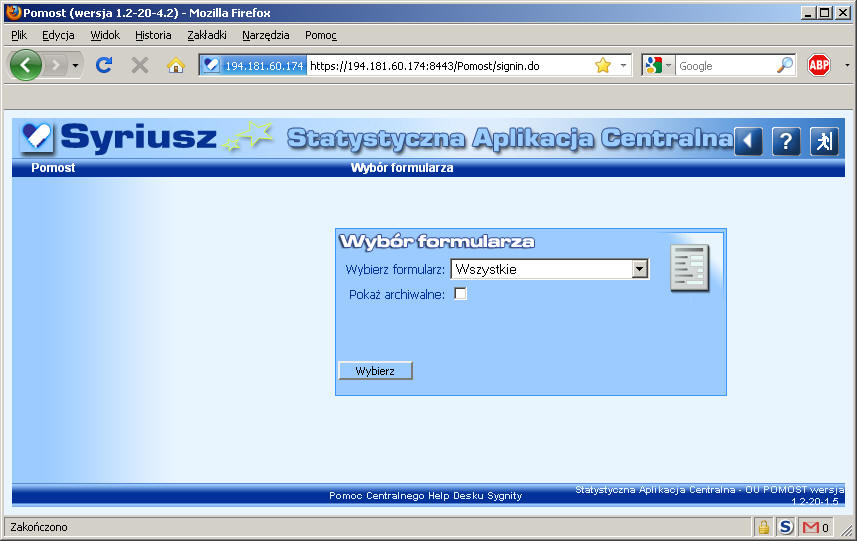Open the navigation history dropdown arrow

pos(75,66)
